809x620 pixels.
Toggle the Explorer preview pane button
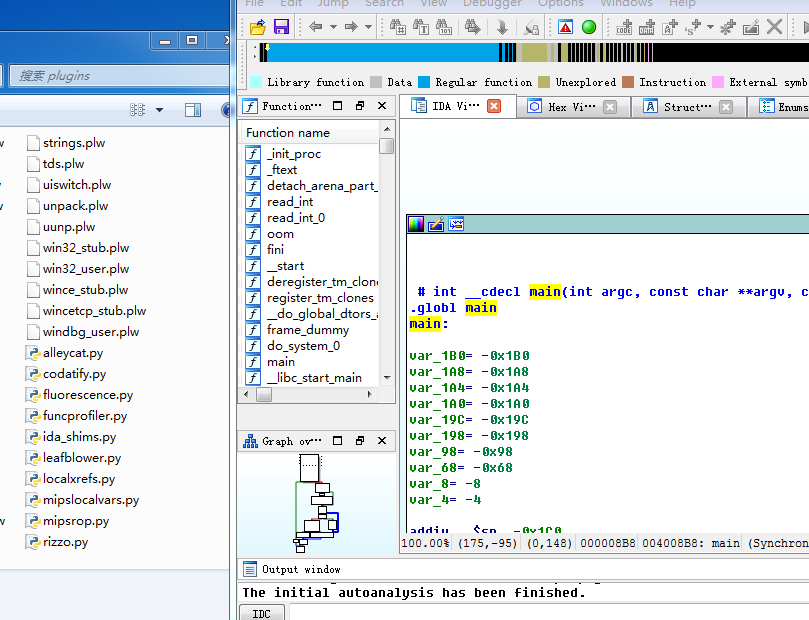point(193,110)
